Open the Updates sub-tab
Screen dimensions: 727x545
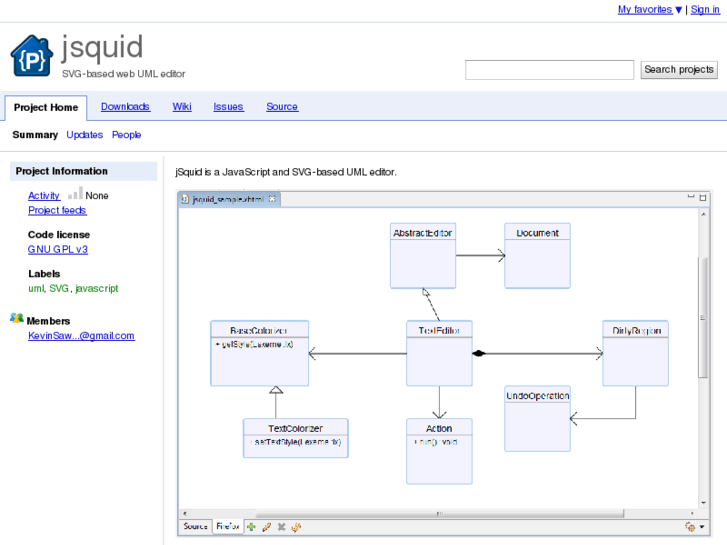point(84,135)
